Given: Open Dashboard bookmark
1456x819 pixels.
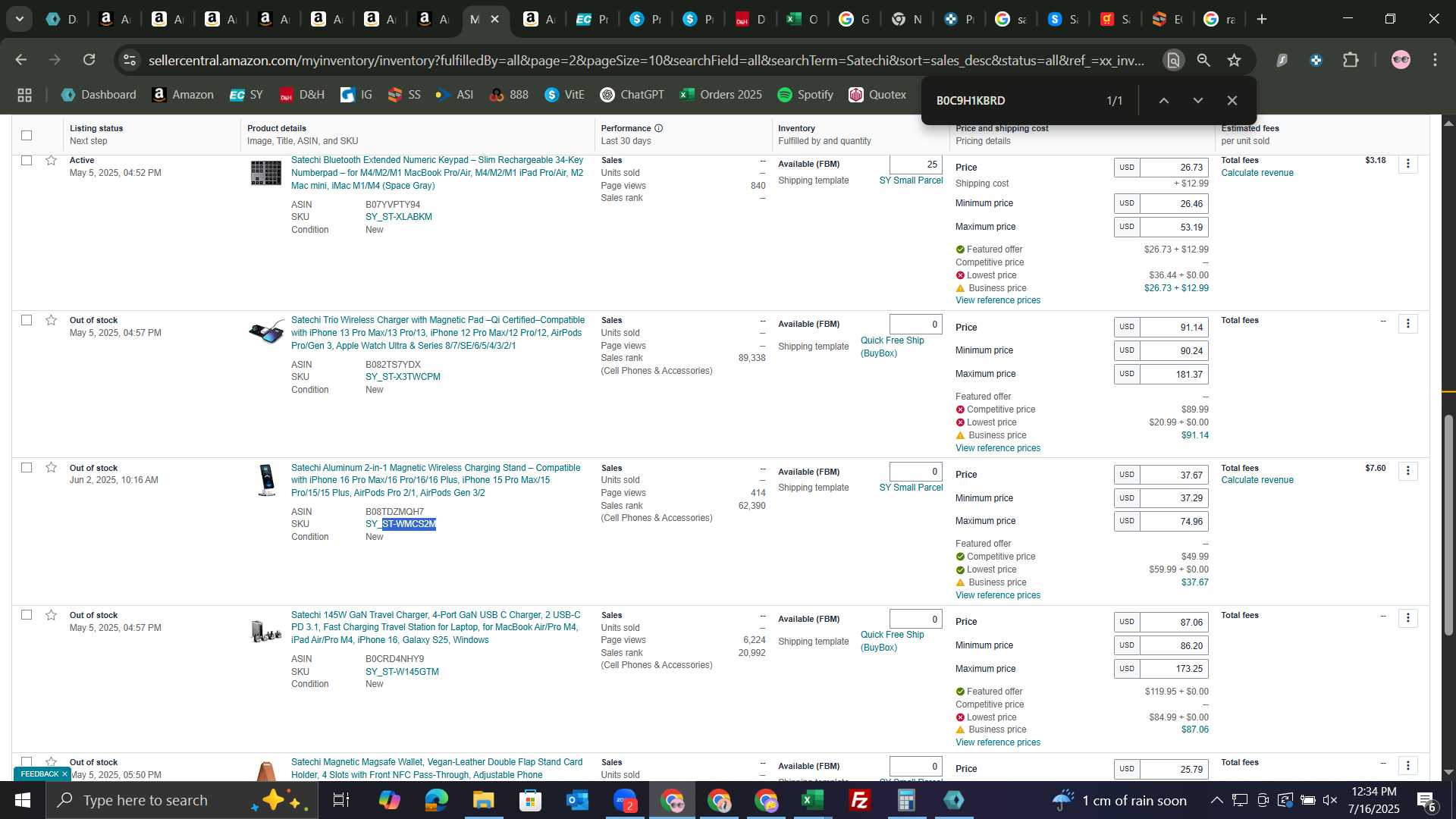Looking at the screenshot, I should [99, 95].
